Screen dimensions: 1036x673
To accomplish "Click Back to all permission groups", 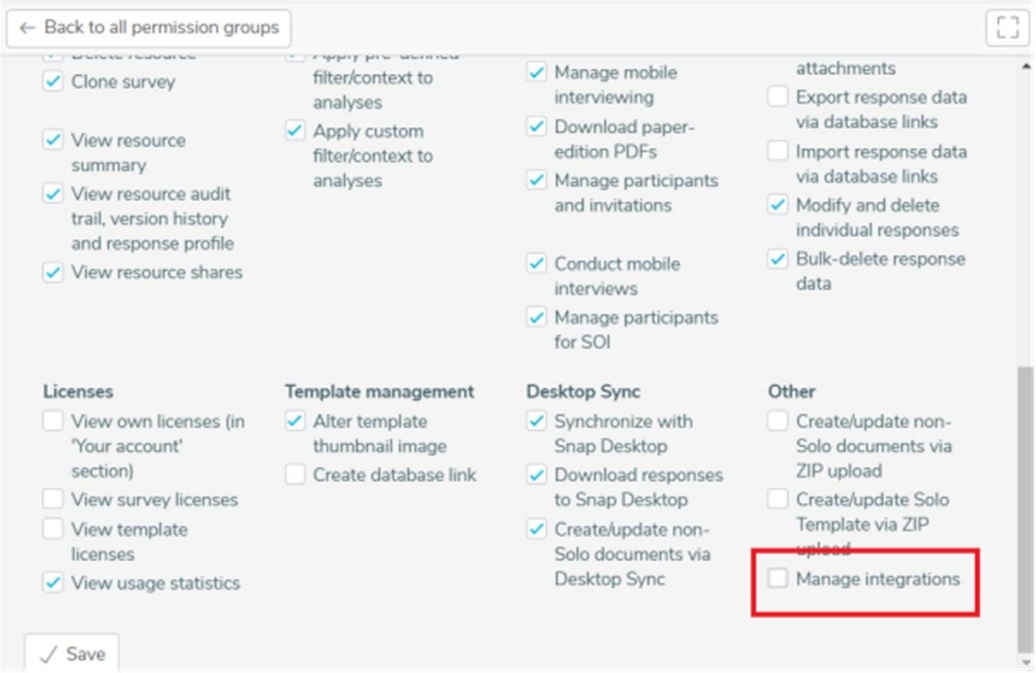I will coord(149,28).
